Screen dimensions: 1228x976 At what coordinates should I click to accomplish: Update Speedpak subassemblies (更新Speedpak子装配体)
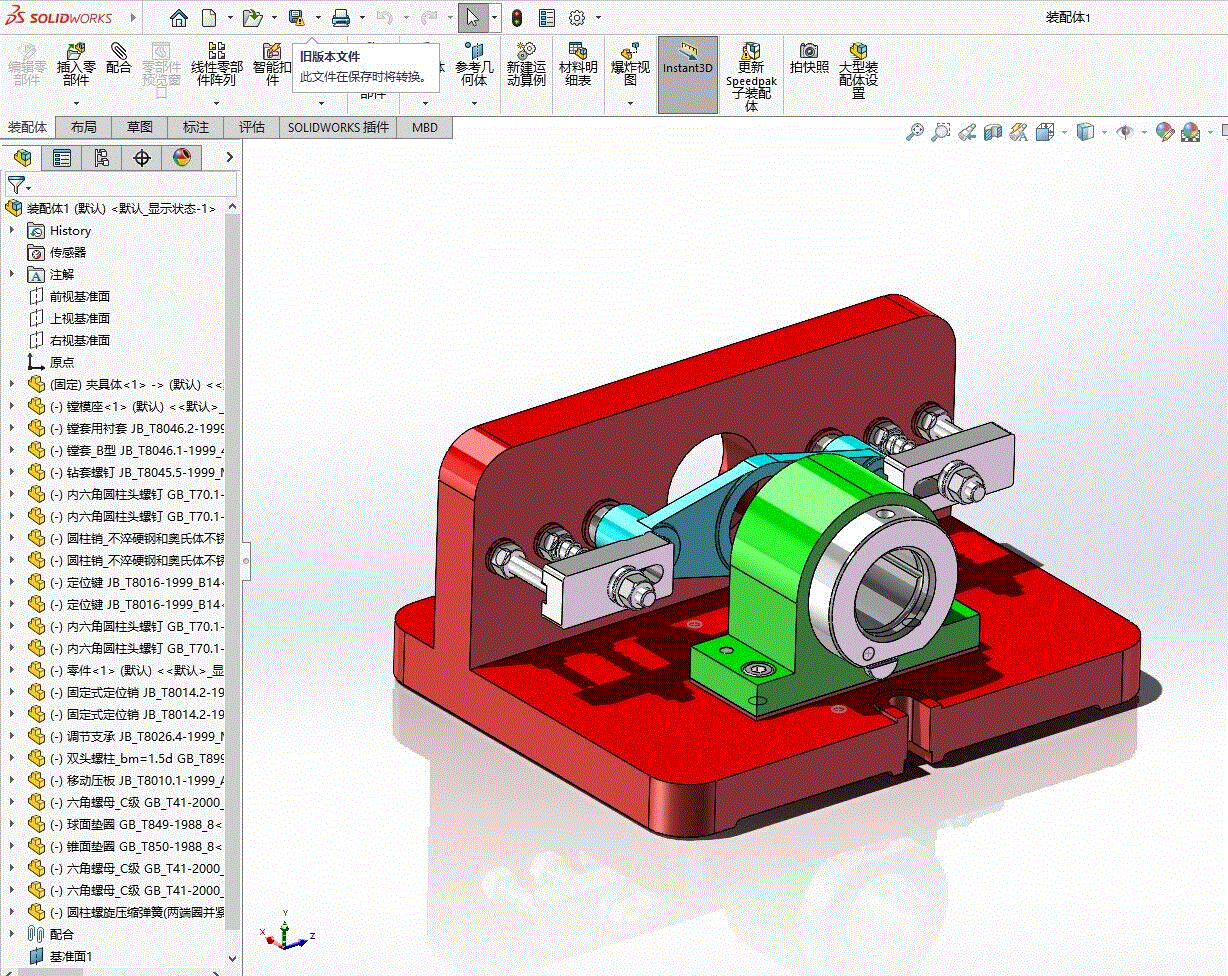click(x=751, y=76)
